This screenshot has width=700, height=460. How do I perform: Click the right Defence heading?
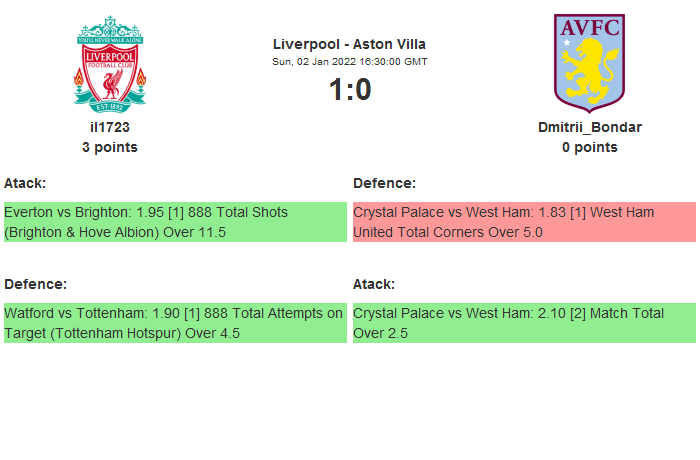tap(385, 183)
